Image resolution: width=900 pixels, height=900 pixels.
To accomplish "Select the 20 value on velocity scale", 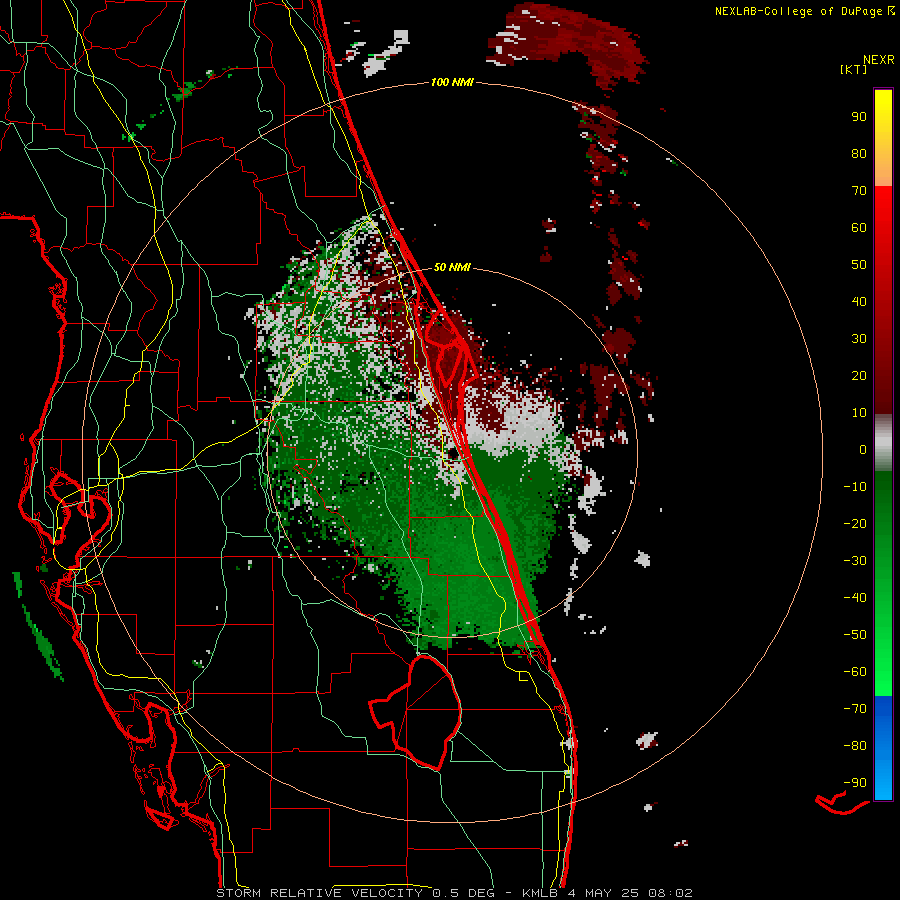I will click(859, 376).
